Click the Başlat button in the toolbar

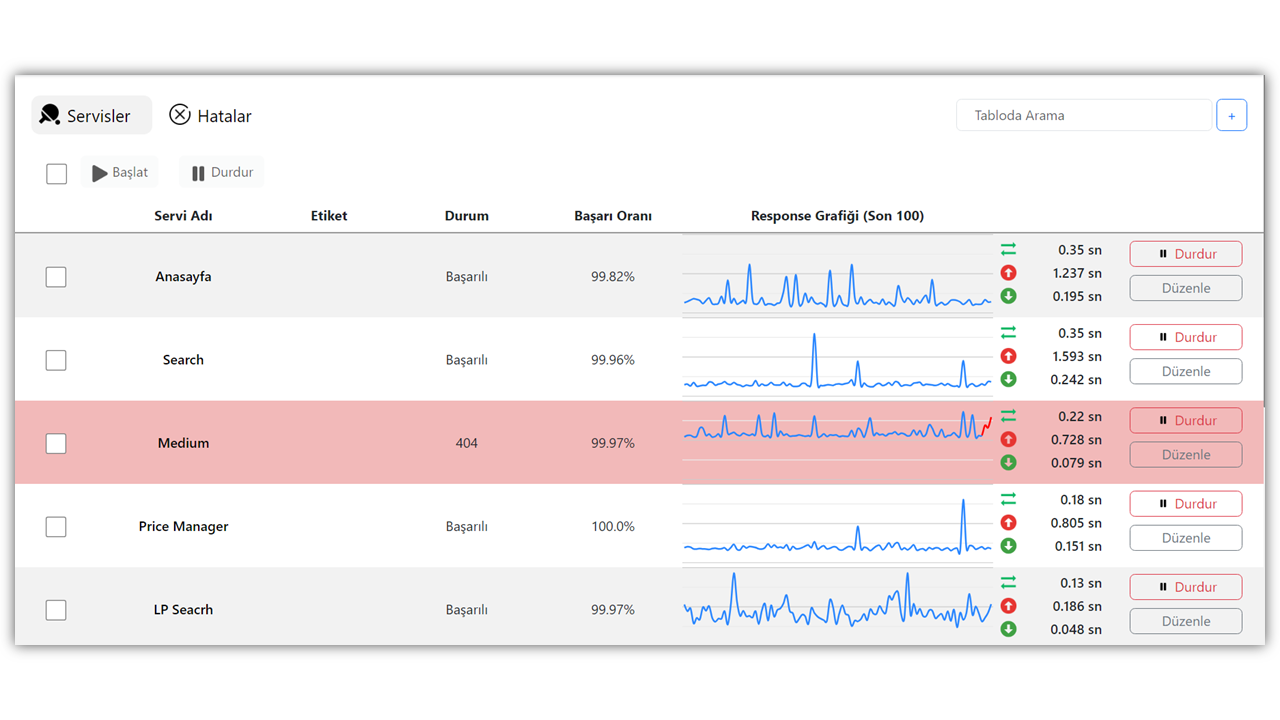tap(119, 172)
